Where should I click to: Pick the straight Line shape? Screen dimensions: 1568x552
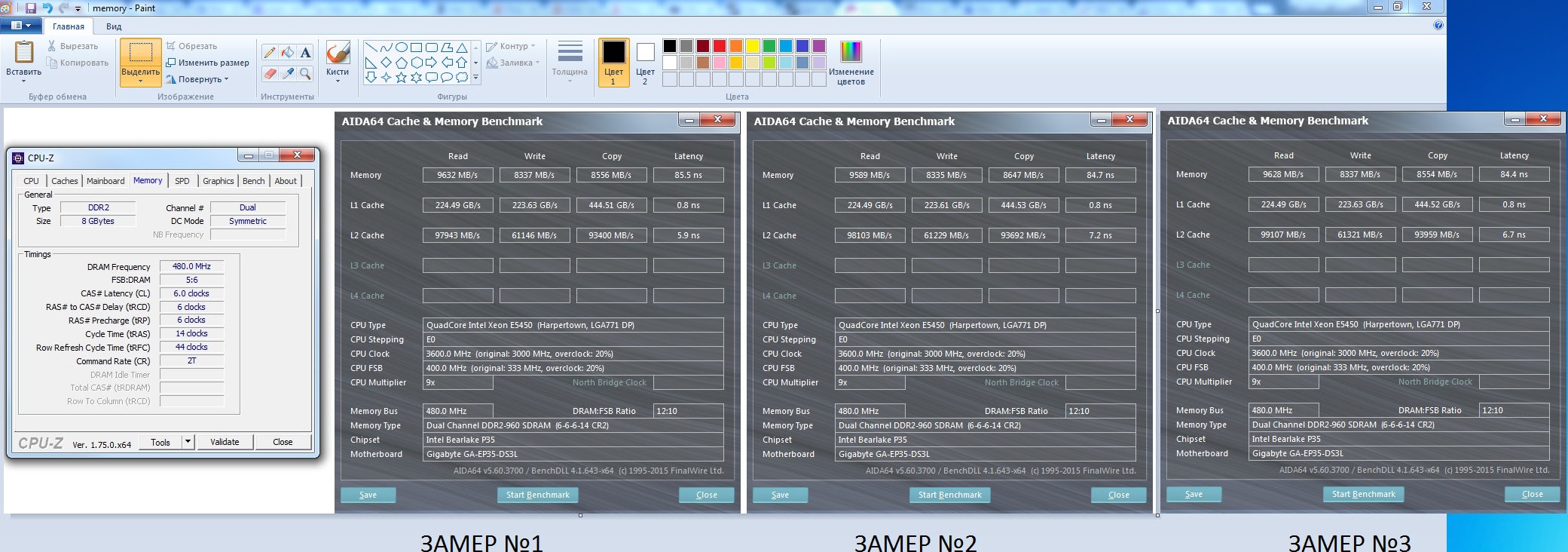[371, 48]
